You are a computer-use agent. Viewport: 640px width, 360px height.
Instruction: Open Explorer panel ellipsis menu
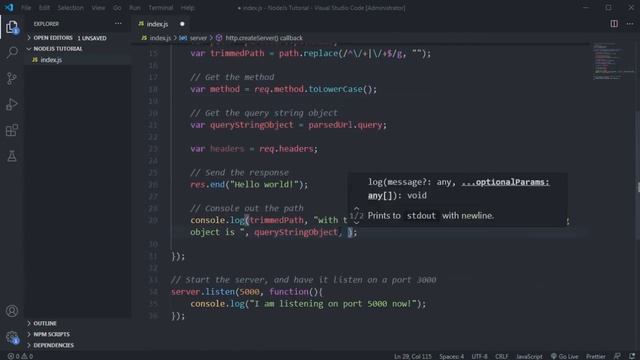click(118, 24)
